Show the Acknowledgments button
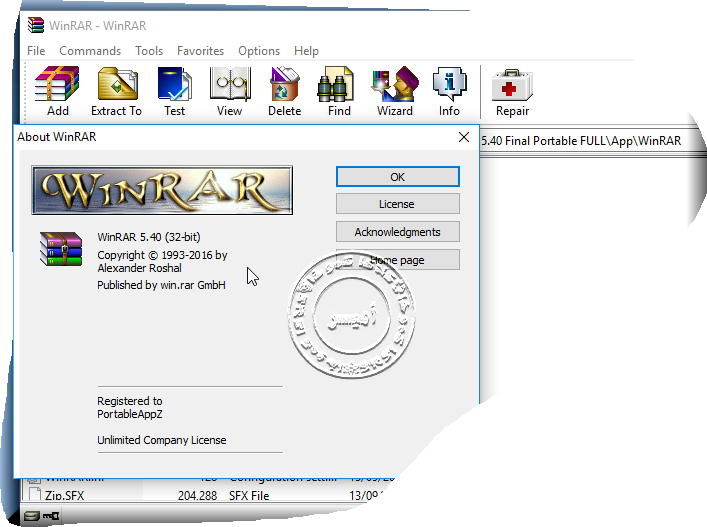This screenshot has height=527, width=707. [x=398, y=232]
